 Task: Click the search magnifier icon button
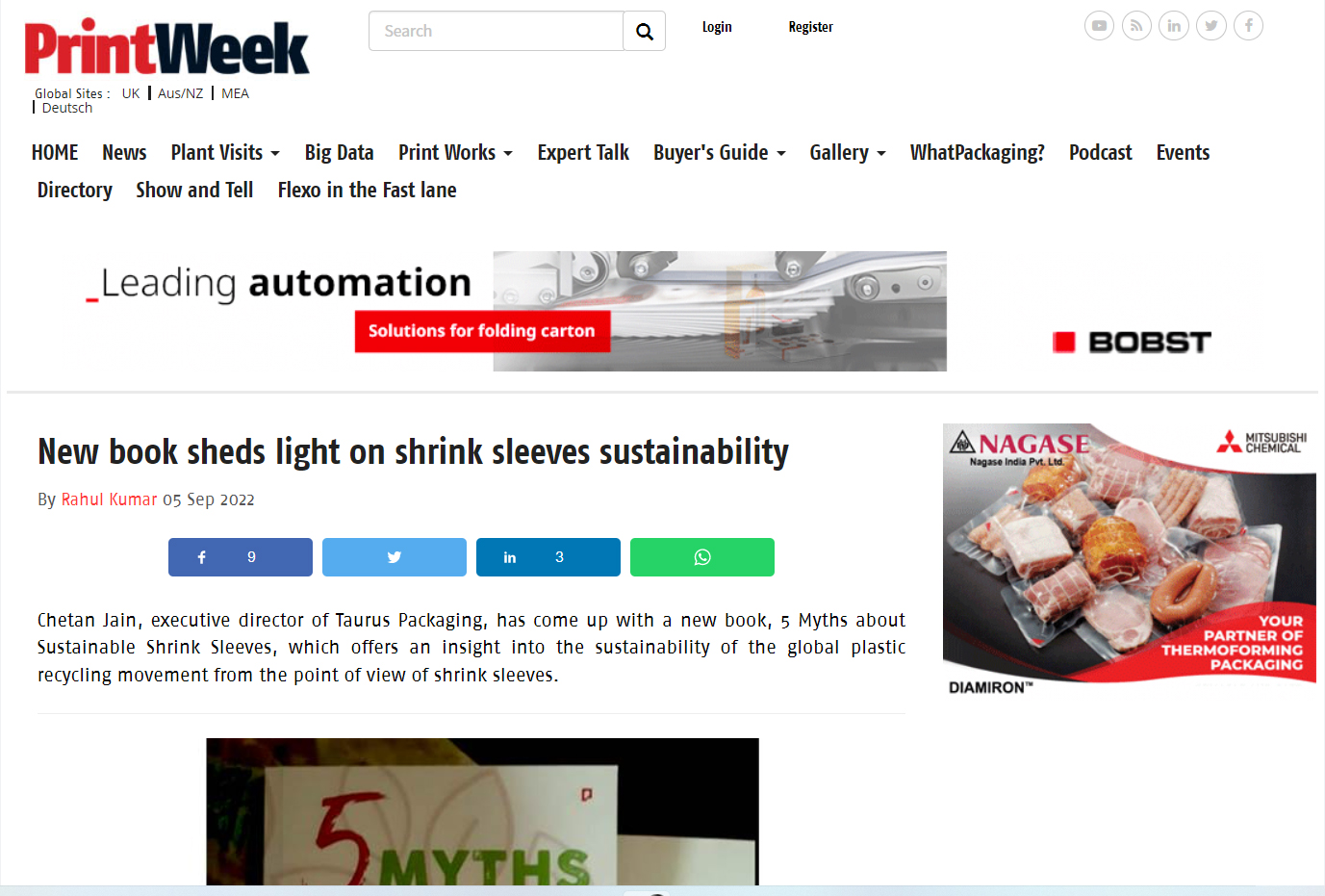pos(645,32)
